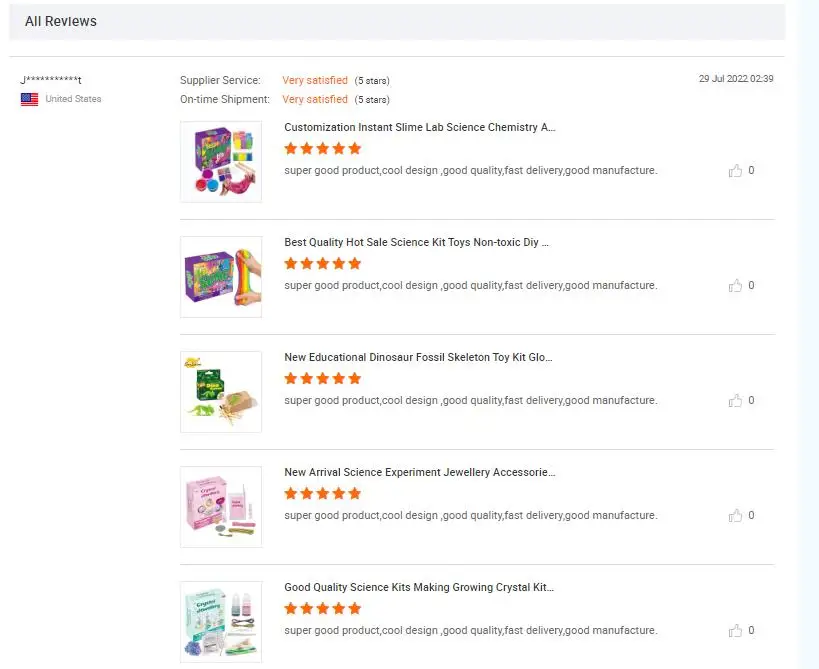View the dinosaur fossil kit thumbnail
The image size is (819, 669).
coord(221,392)
